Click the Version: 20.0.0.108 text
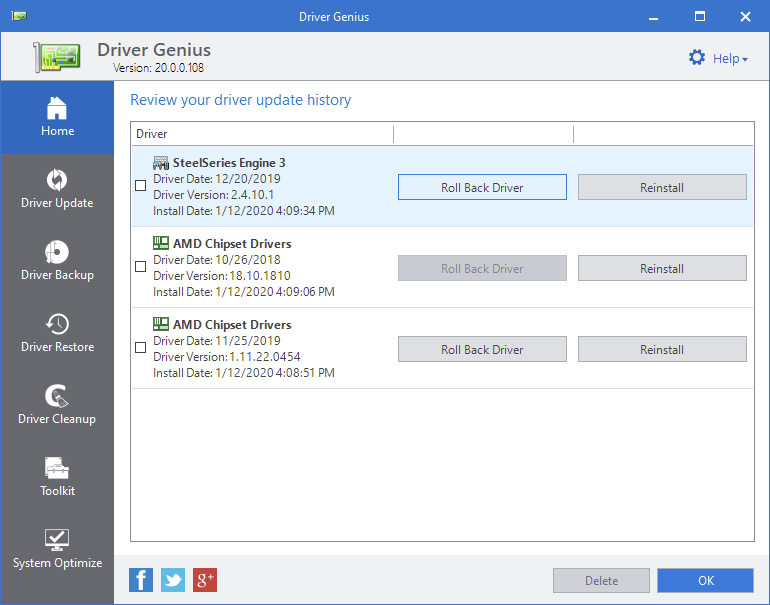Screen dimensions: 770x605 [x=158, y=68]
